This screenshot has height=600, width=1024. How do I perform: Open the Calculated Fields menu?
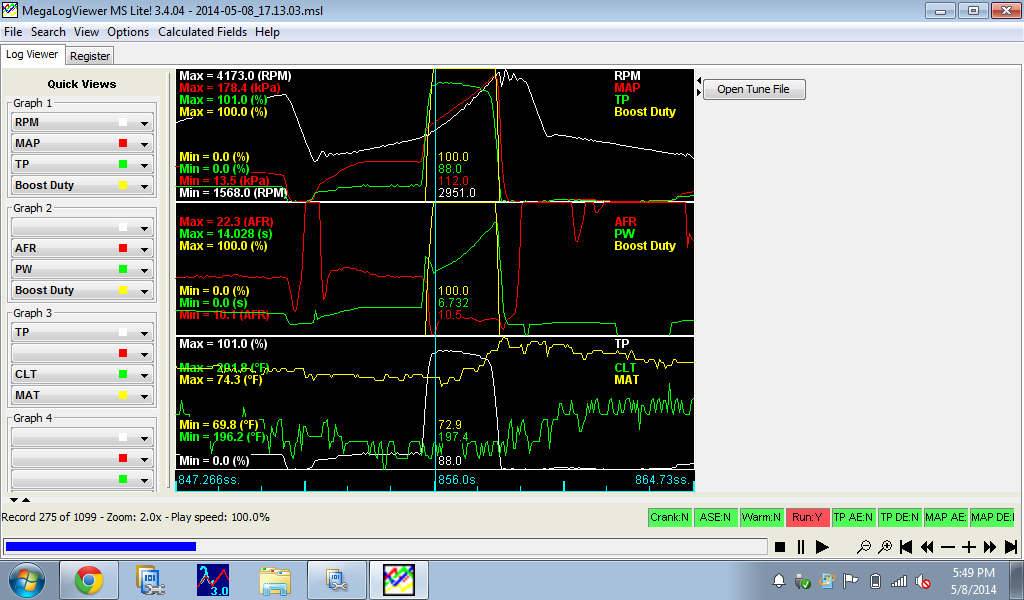click(204, 32)
